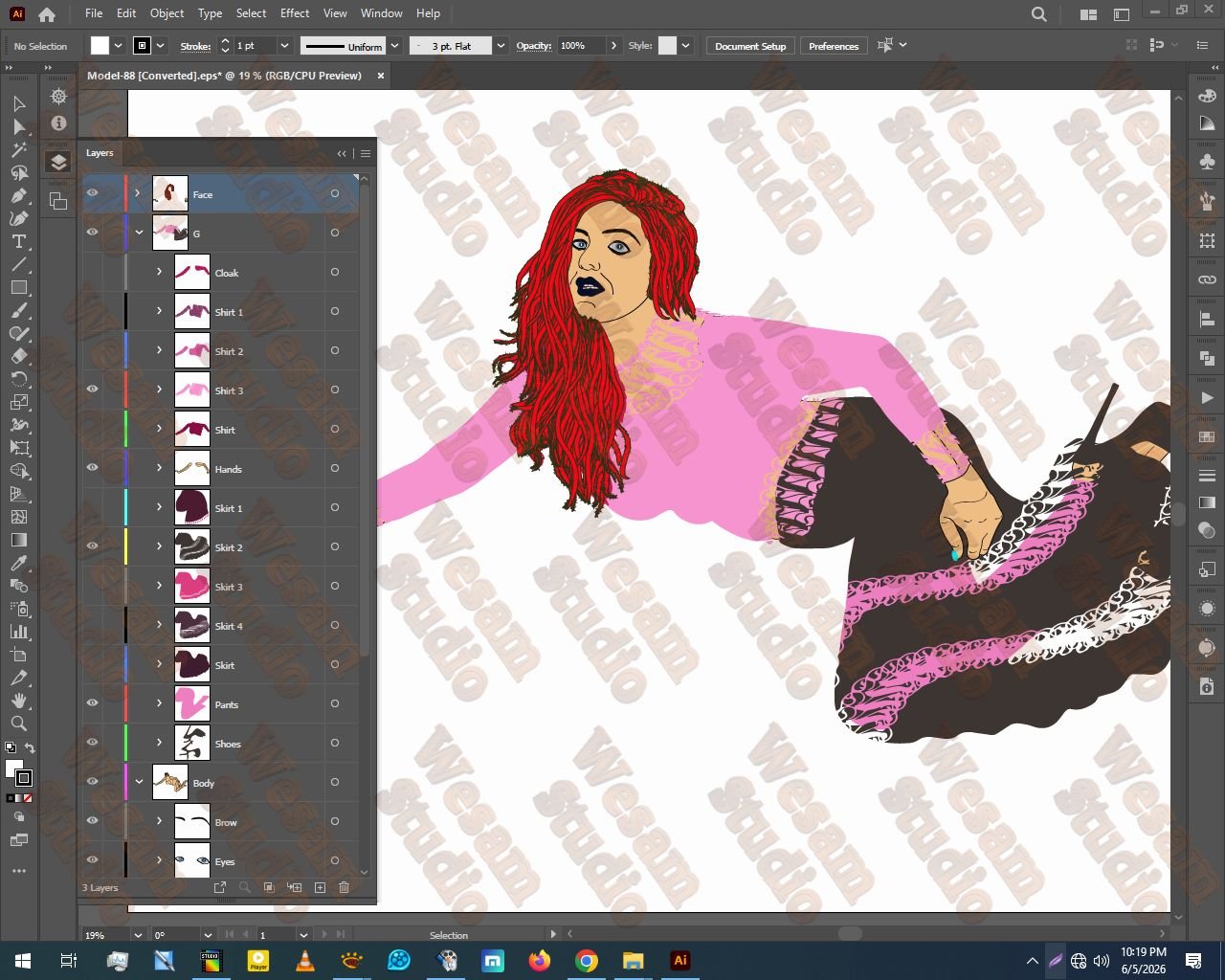Image resolution: width=1225 pixels, height=980 pixels.
Task: Create a new layer in Layers panel
Action: (x=320, y=887)
